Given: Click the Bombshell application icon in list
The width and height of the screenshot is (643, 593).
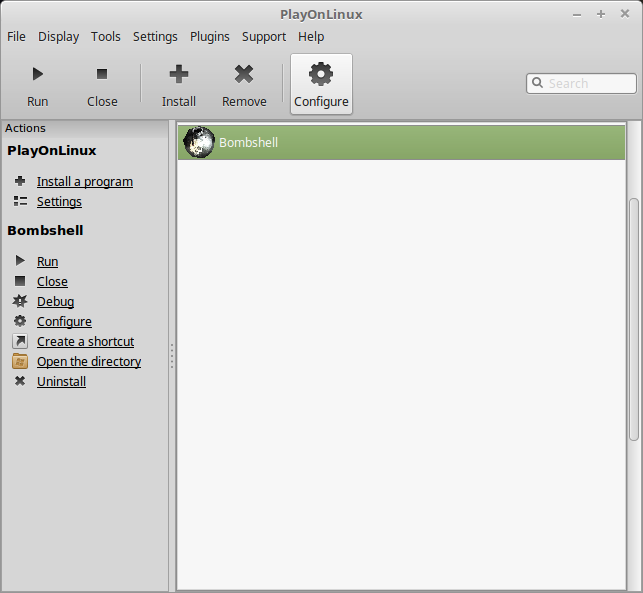Looking at the screenshot, I should [x=199, y=142].
